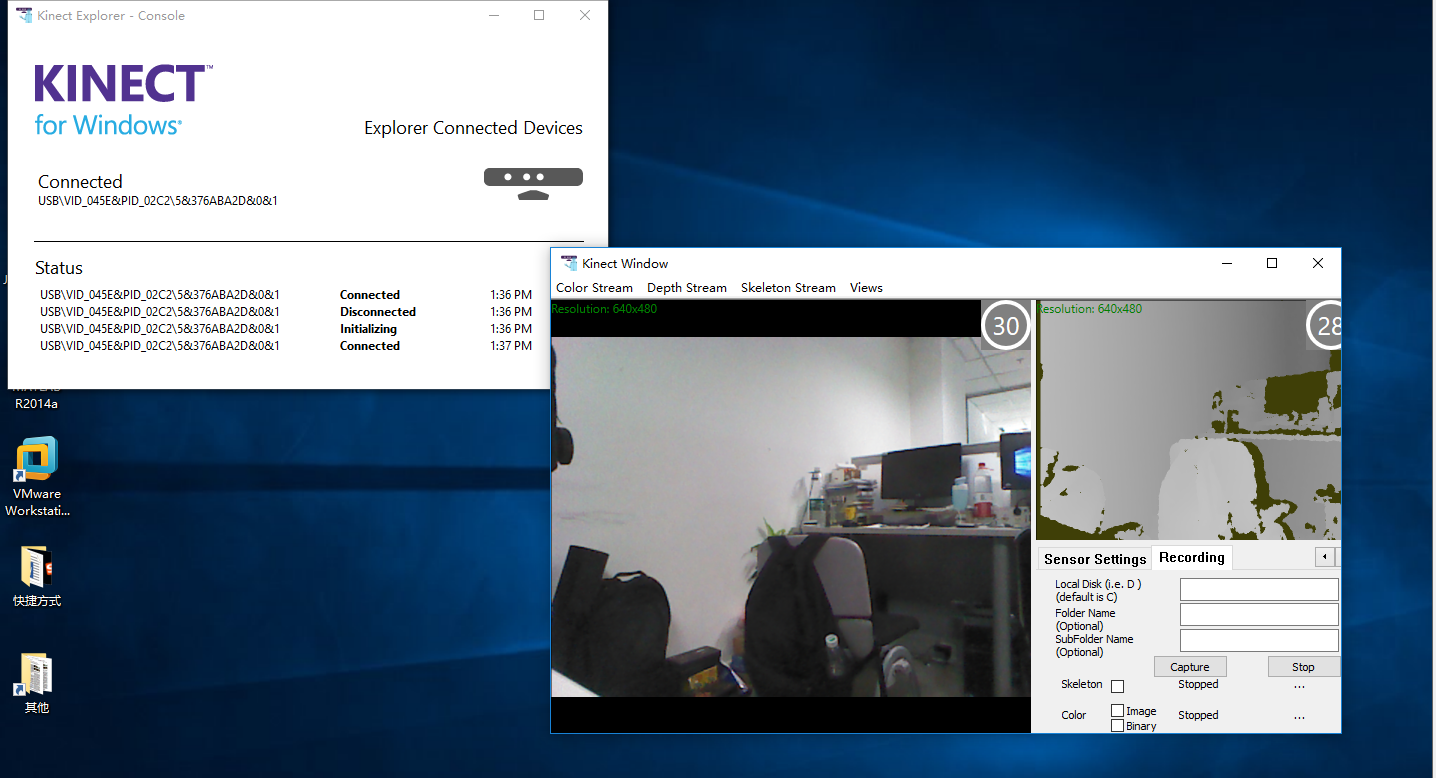Open the Skeleton Stream menu
Viewport: 1436px width, 778px height.
point(788,287)
